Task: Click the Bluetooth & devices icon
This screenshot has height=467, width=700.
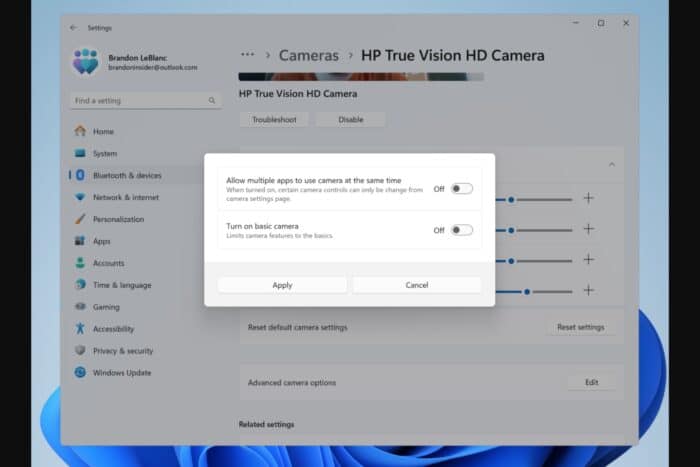Action: [80, 175]
